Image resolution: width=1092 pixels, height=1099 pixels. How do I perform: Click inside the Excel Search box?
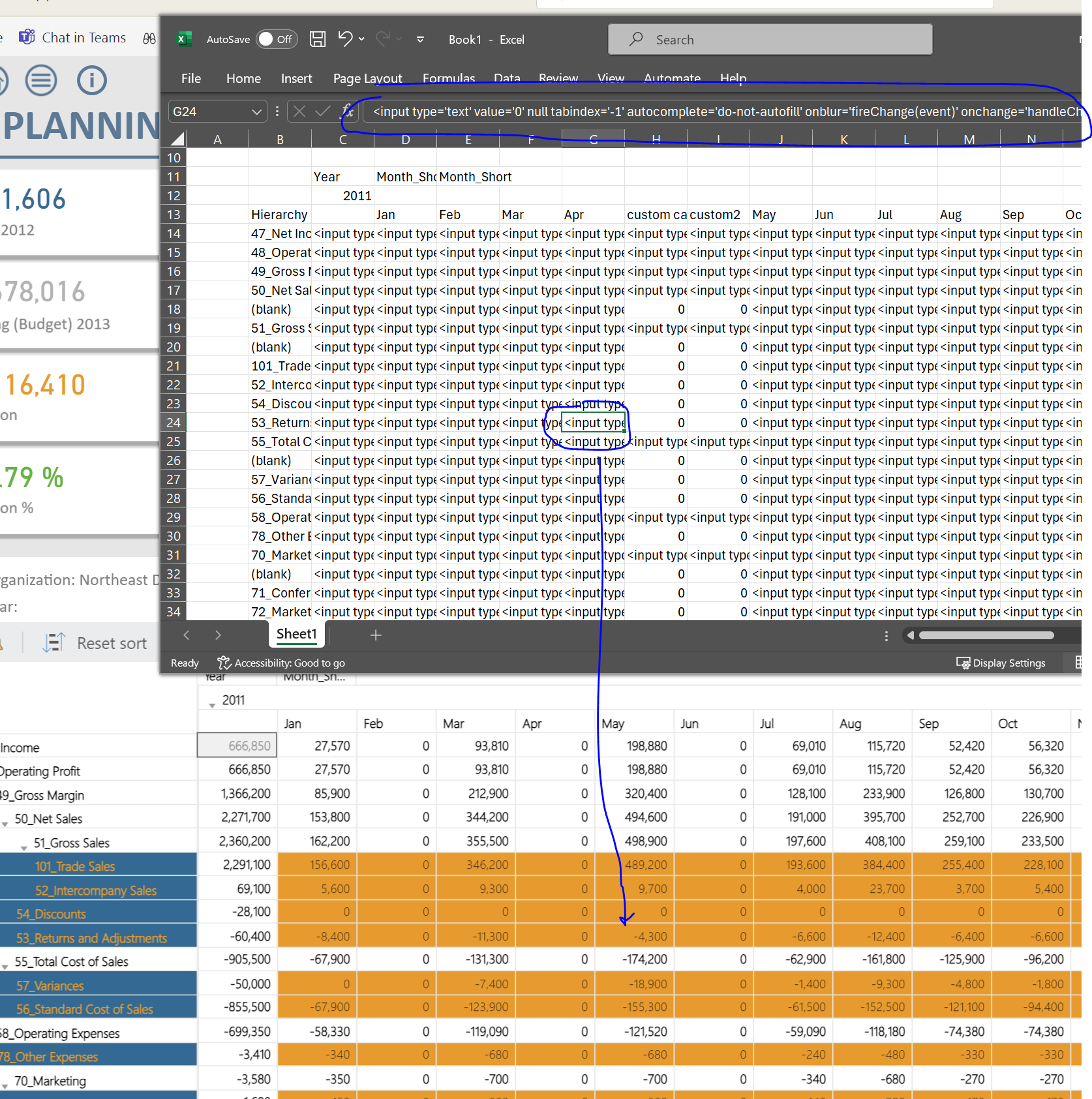(770, 40)
